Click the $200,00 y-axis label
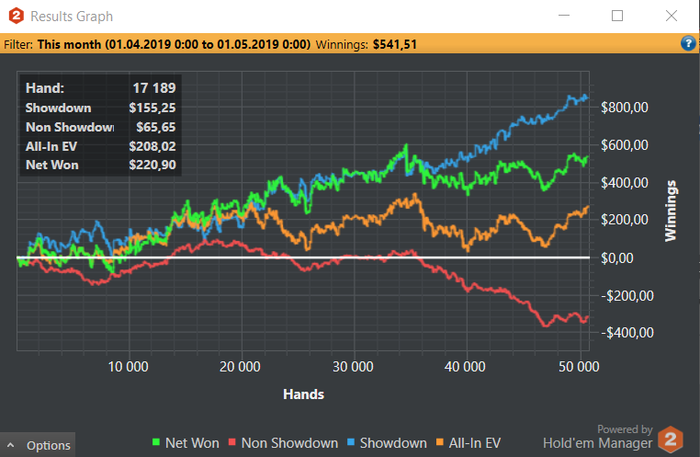Viewport: 700px width, 457px height. [x=624, y=220]
